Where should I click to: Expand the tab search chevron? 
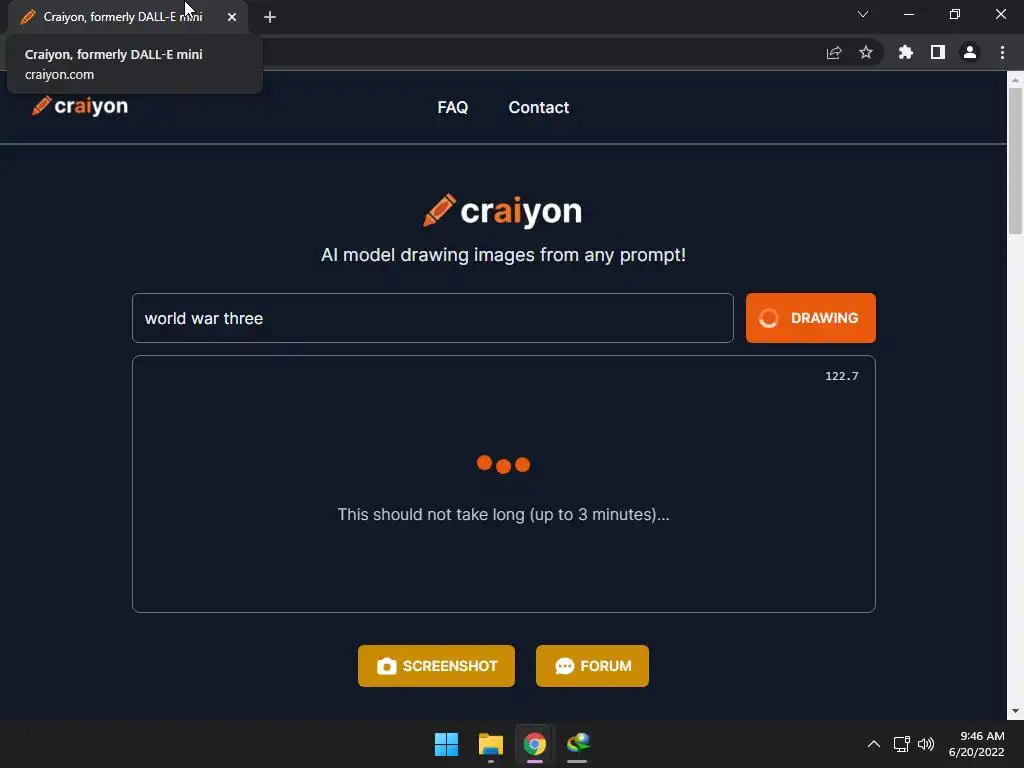point(863,14)
